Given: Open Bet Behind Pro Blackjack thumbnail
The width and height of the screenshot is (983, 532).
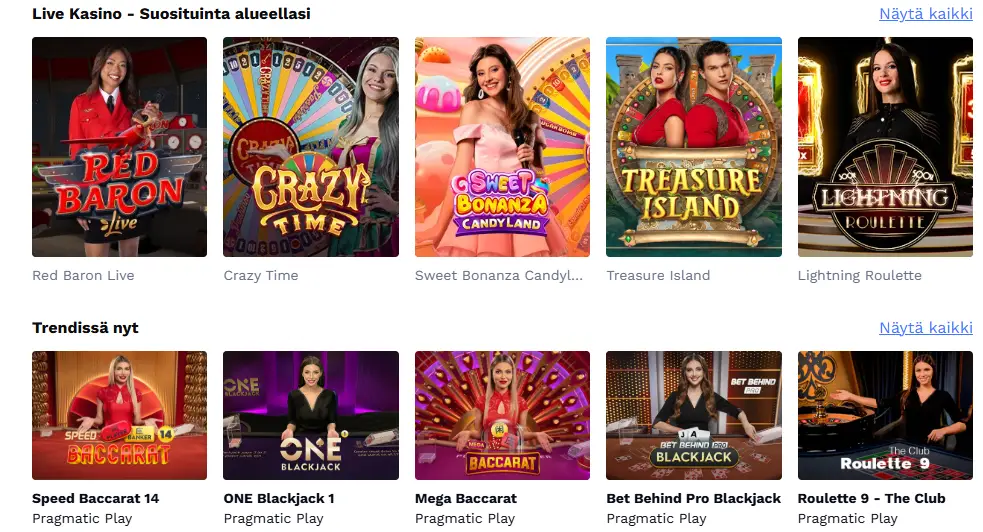Looking at the screenshot, I should (694, 415).
